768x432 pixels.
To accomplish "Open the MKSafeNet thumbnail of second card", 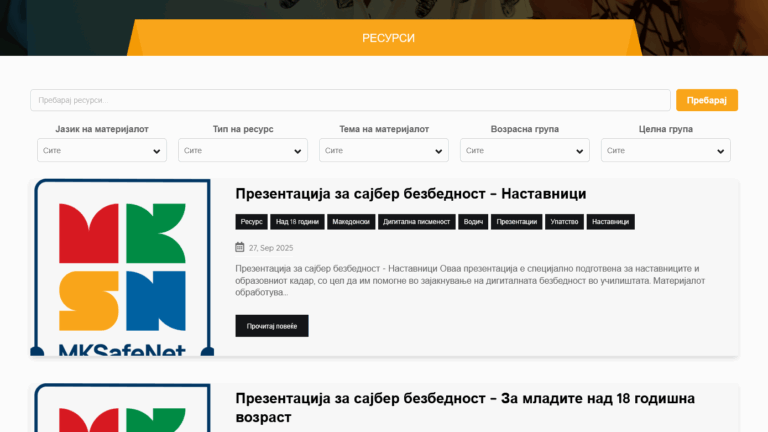I will pos(122,408).
